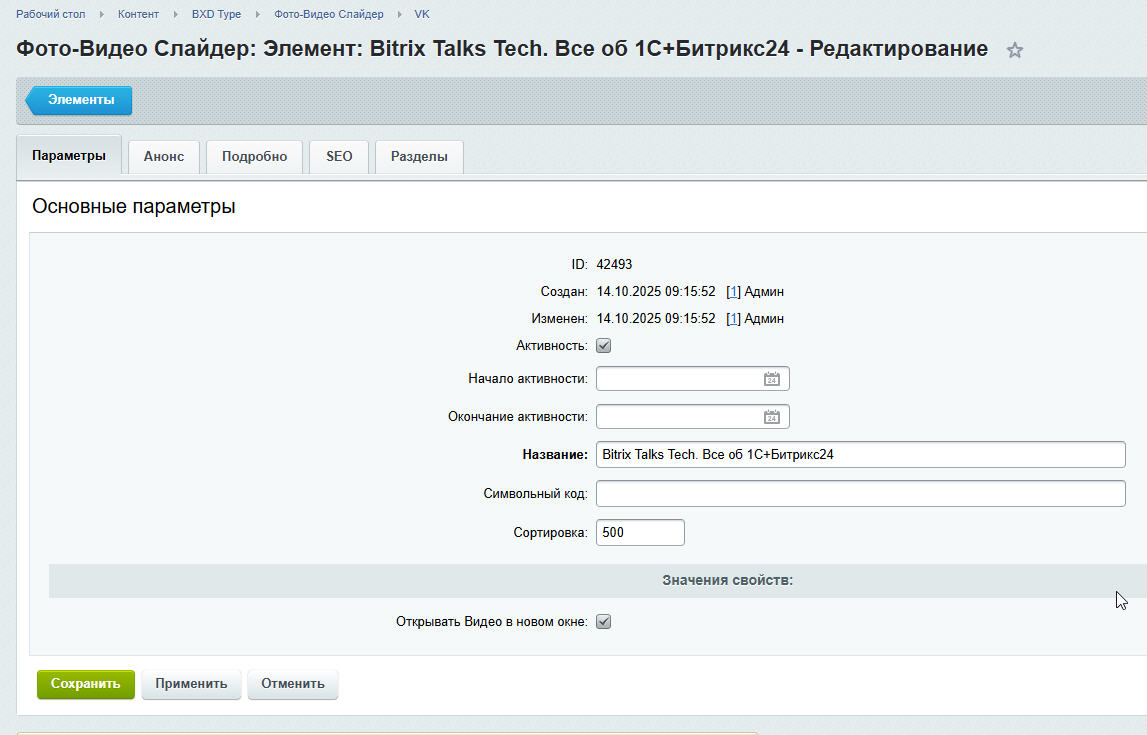
Task: Open Рабочий стол breadcrumb link
Action: tap(50, 14)
